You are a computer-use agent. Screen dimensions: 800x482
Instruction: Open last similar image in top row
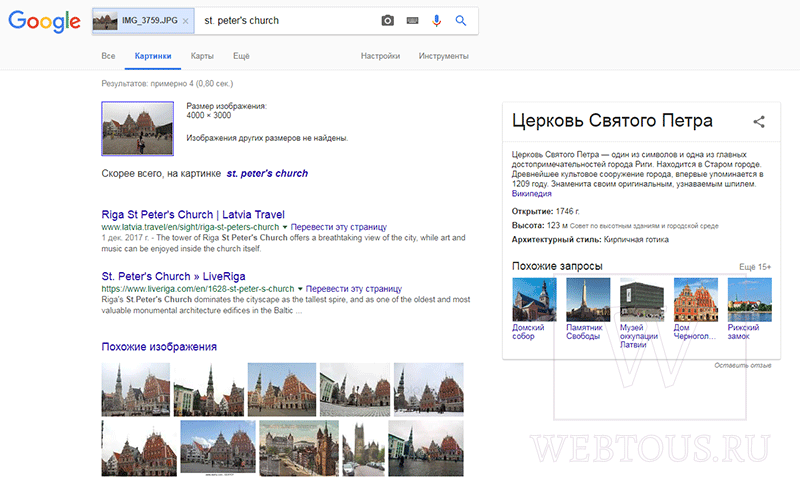pos(429,389)
